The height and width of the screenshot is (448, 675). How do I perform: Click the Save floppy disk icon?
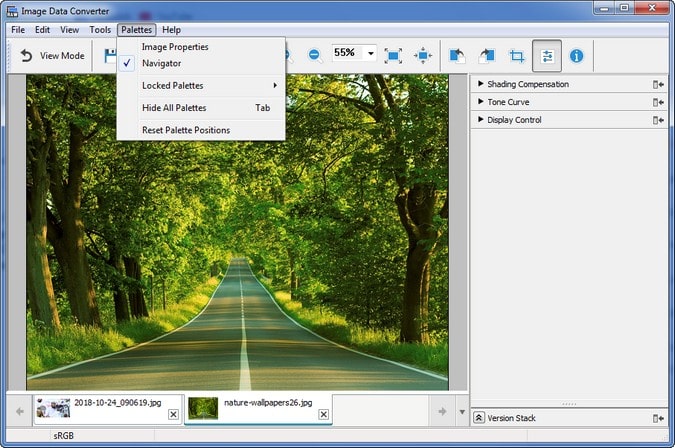[110, 56]
